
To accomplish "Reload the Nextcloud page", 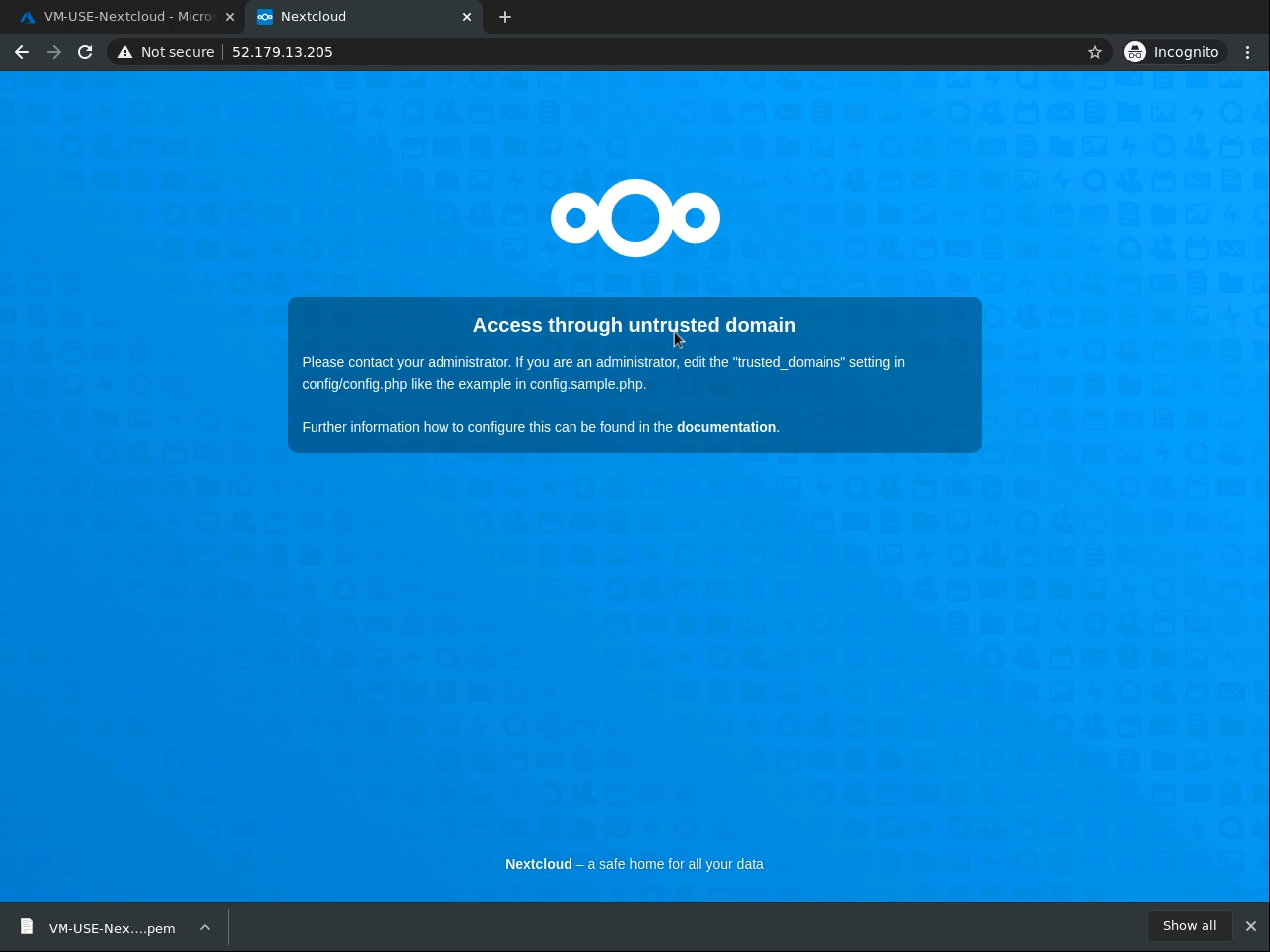I will pyautogui.click(x=85, y=52).
